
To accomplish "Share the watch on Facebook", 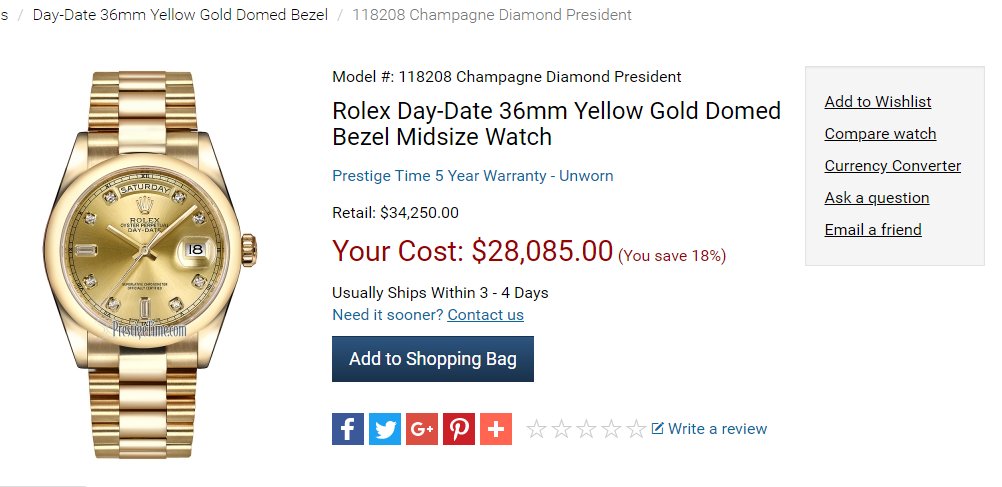I will coord(348,429).
